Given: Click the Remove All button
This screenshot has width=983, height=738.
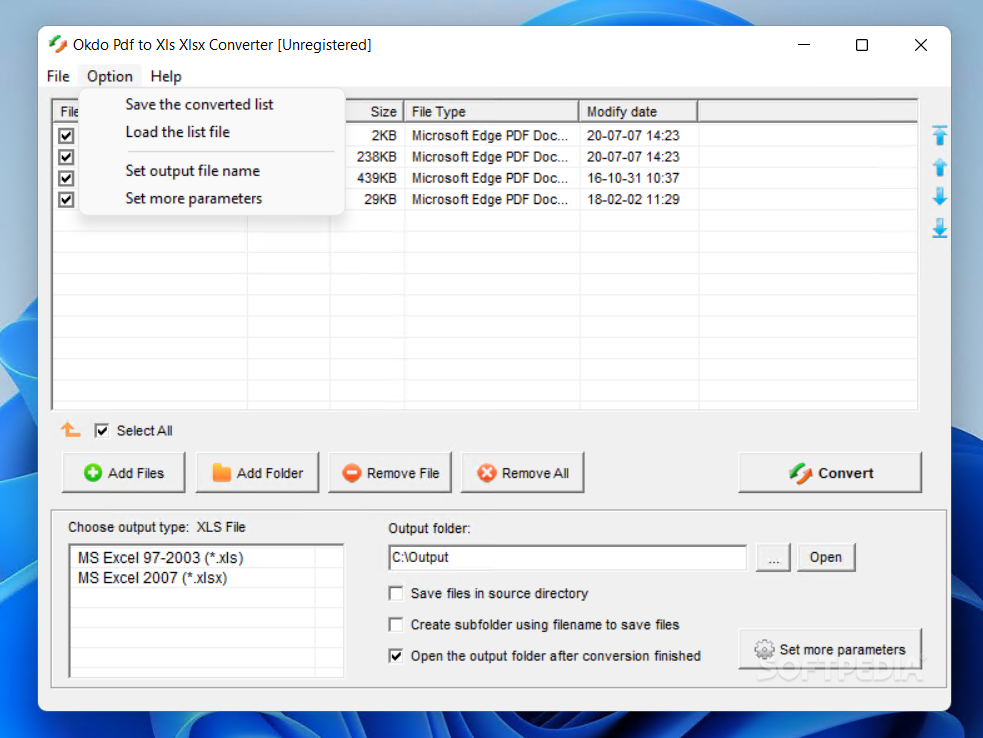Looking at the screenshot, I should (x=522, y=473).
